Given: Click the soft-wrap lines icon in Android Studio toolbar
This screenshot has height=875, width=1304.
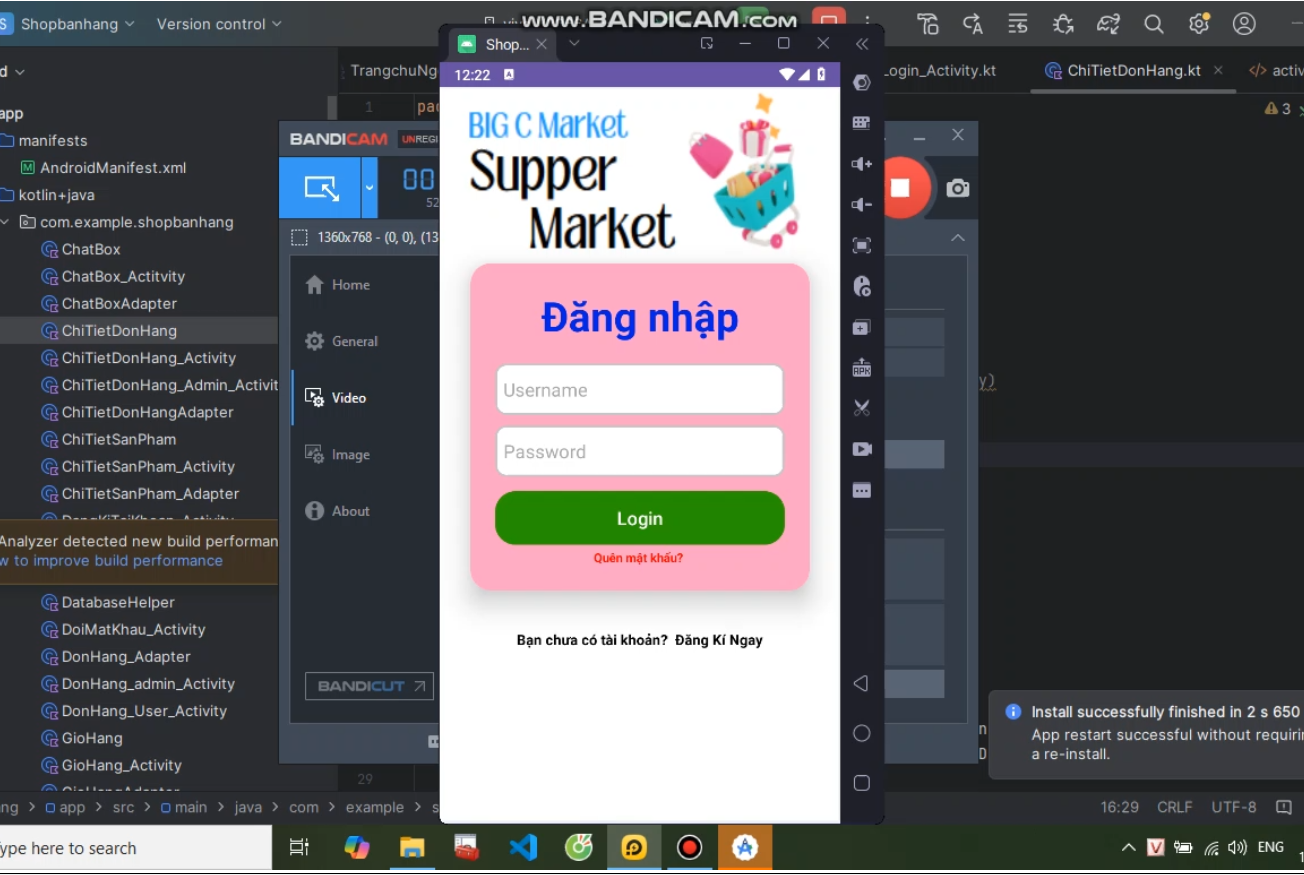Looking at the screenshot, I should pyautogui.click(x=1018, y=24).
